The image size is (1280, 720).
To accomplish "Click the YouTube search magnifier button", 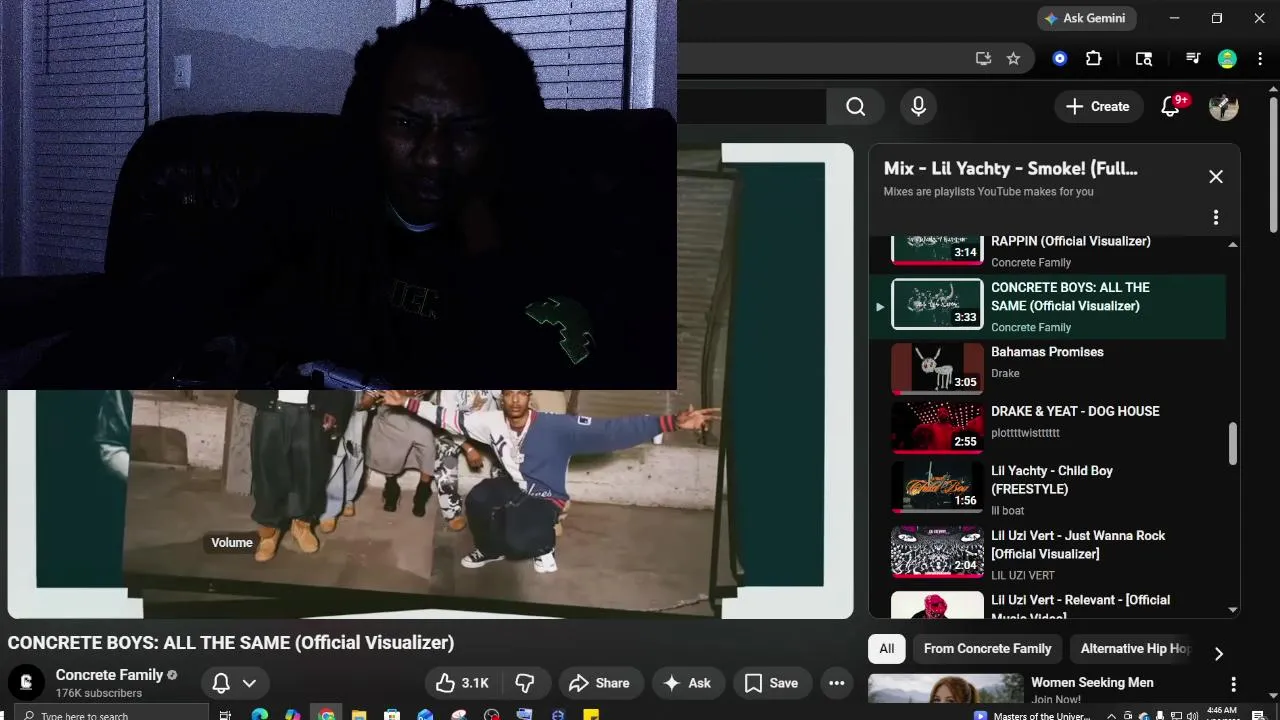I will pyautogui.click(x=855, y=106).
